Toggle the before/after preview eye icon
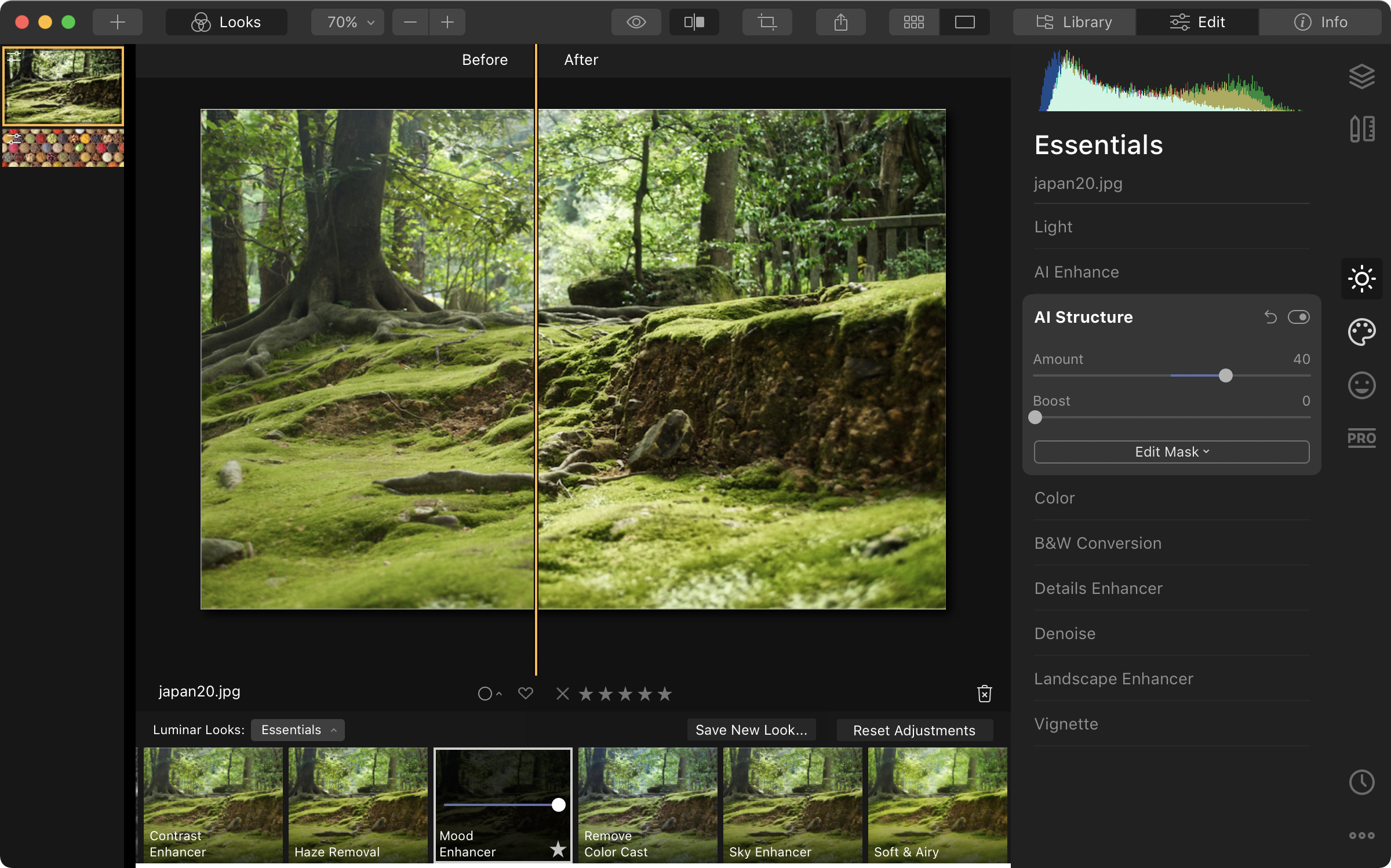The image size is (1391, 868). click(635, 21)
